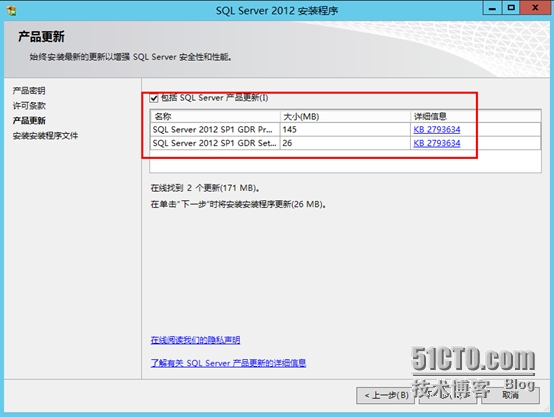Maximize the SQL Server 2012 setup window
Screen dimensions: 554x417
(x=511, y=8)
